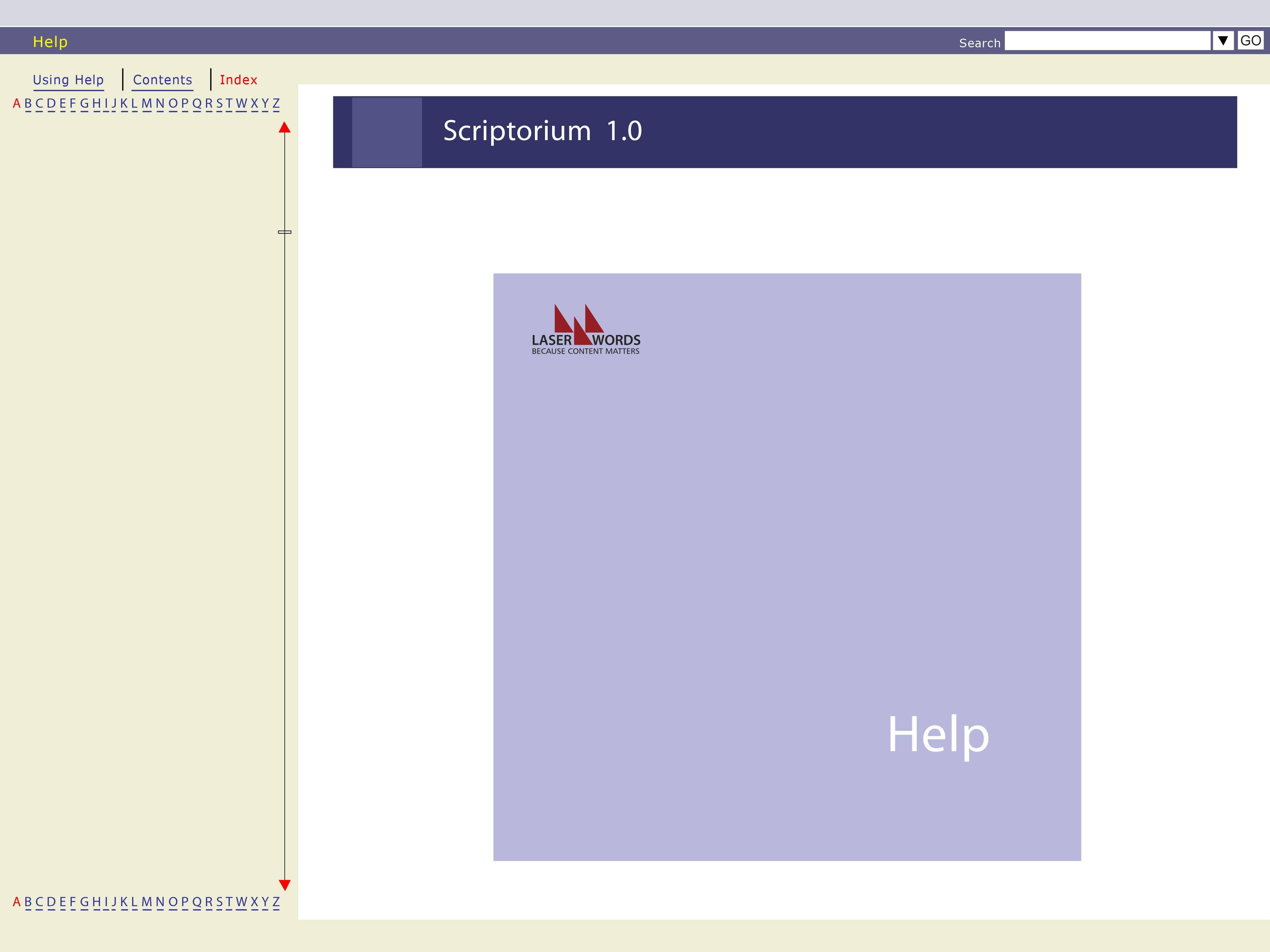The width and height of the screenshot is (1270, 952).
Task: Select the Index tab
Action: 238,80
